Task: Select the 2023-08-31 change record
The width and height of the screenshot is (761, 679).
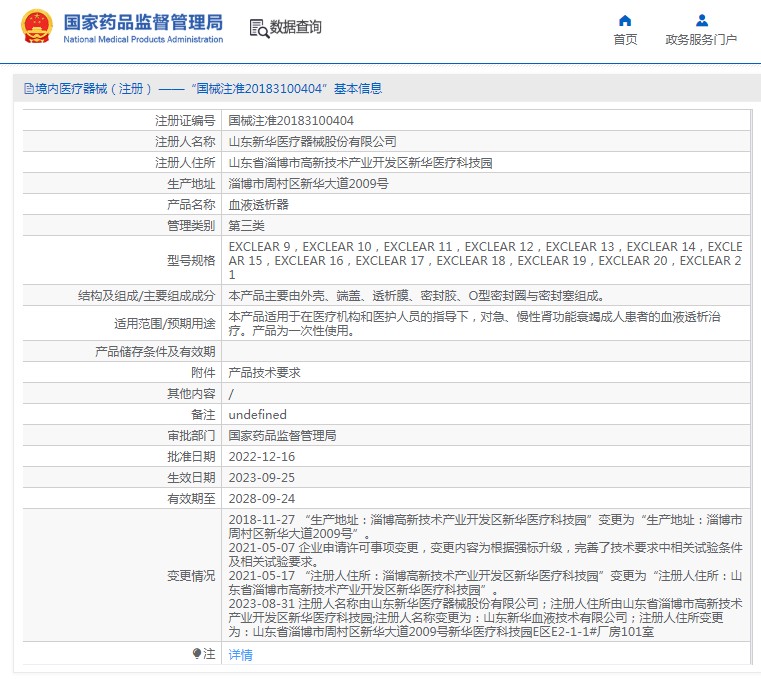Action: tap(485, 618)
